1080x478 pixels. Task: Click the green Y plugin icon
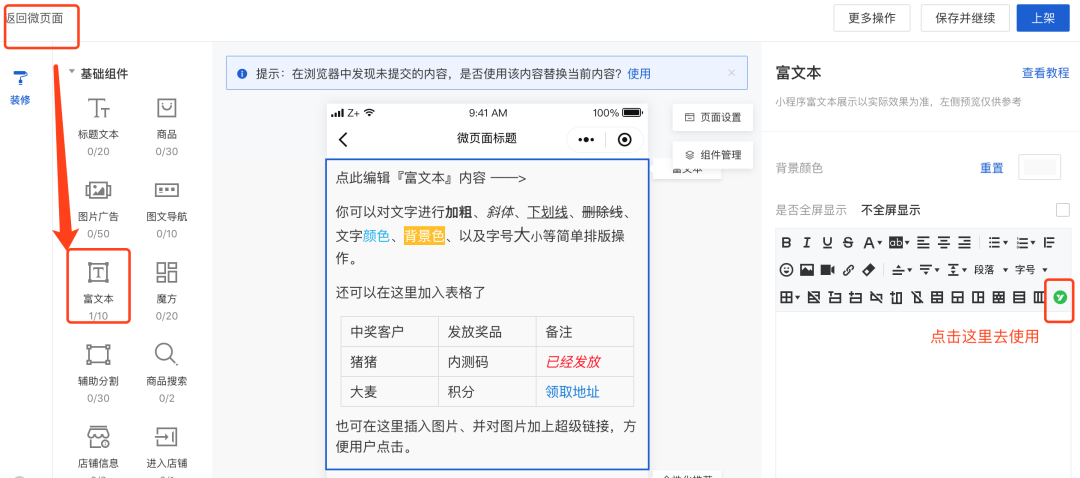(1061, 298)
